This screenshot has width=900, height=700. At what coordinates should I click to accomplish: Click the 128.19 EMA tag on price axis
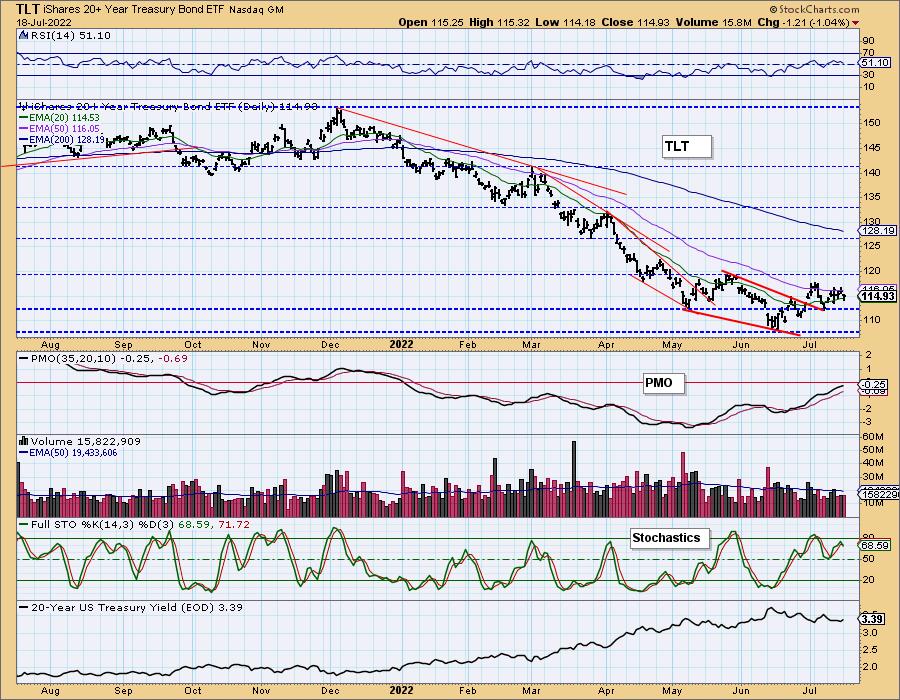877,231
